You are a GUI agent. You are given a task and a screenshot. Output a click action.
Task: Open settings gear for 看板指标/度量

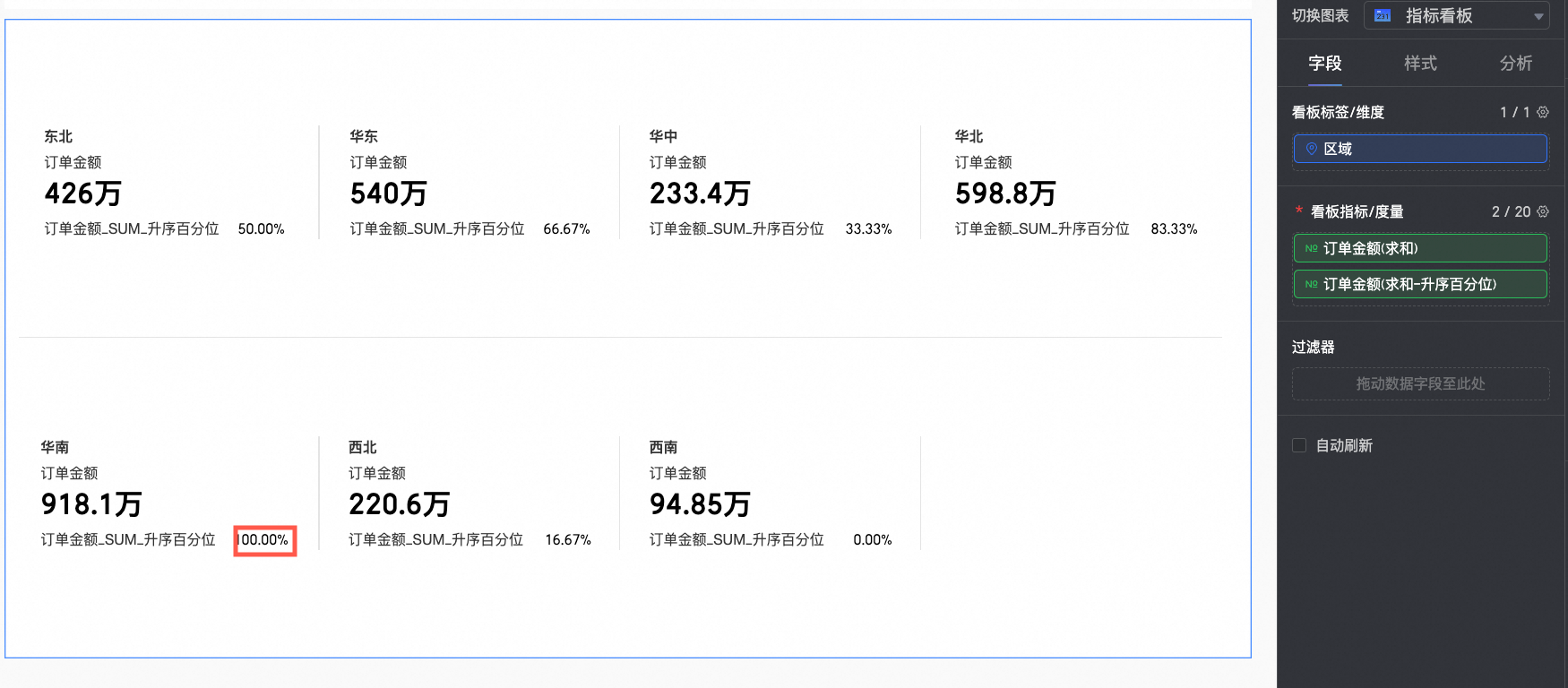point(1543,211)
